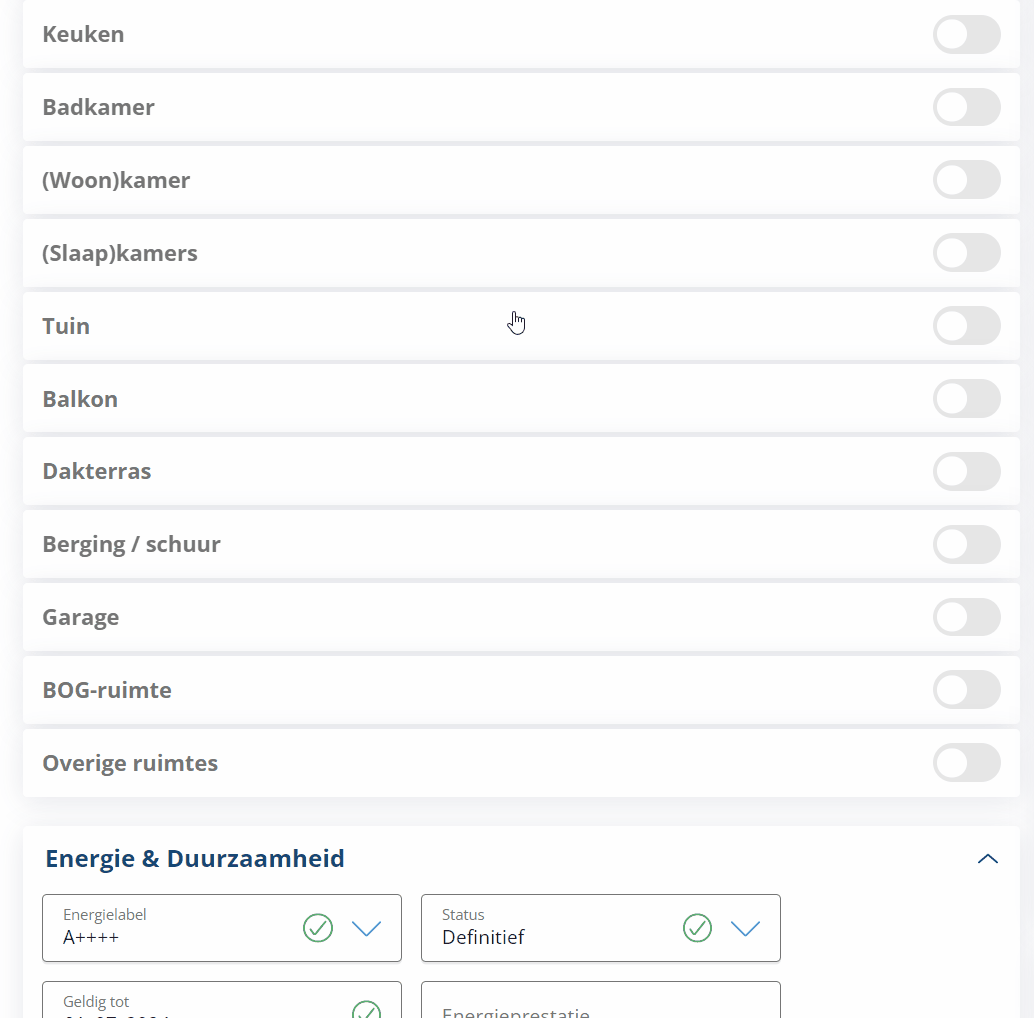Viewport: 1034px width, 1018px height.
Task: Turn on the Badkamer toggle
Action: [x=966, y=107]
